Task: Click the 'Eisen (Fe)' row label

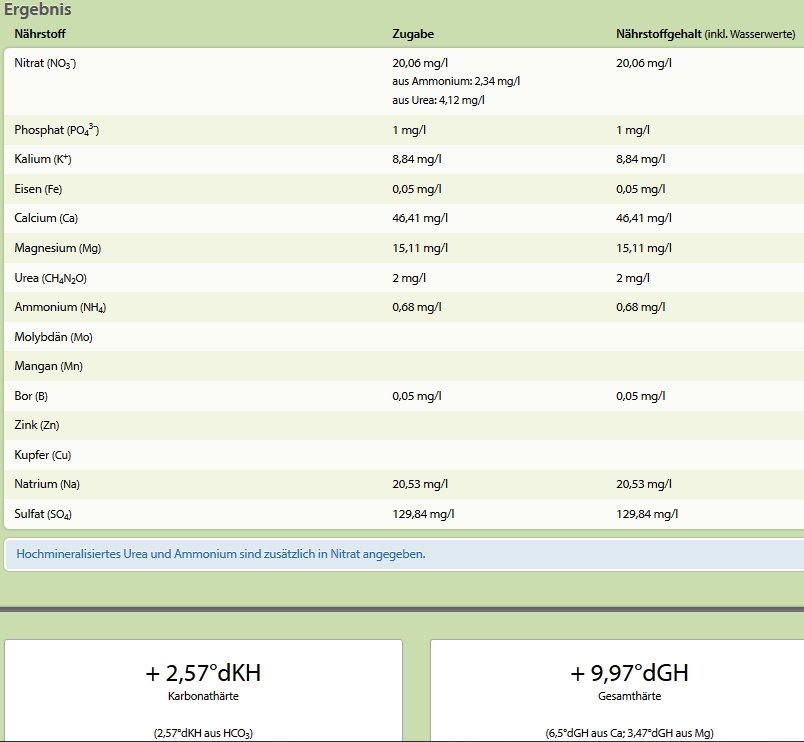Action: click(38, 189)
